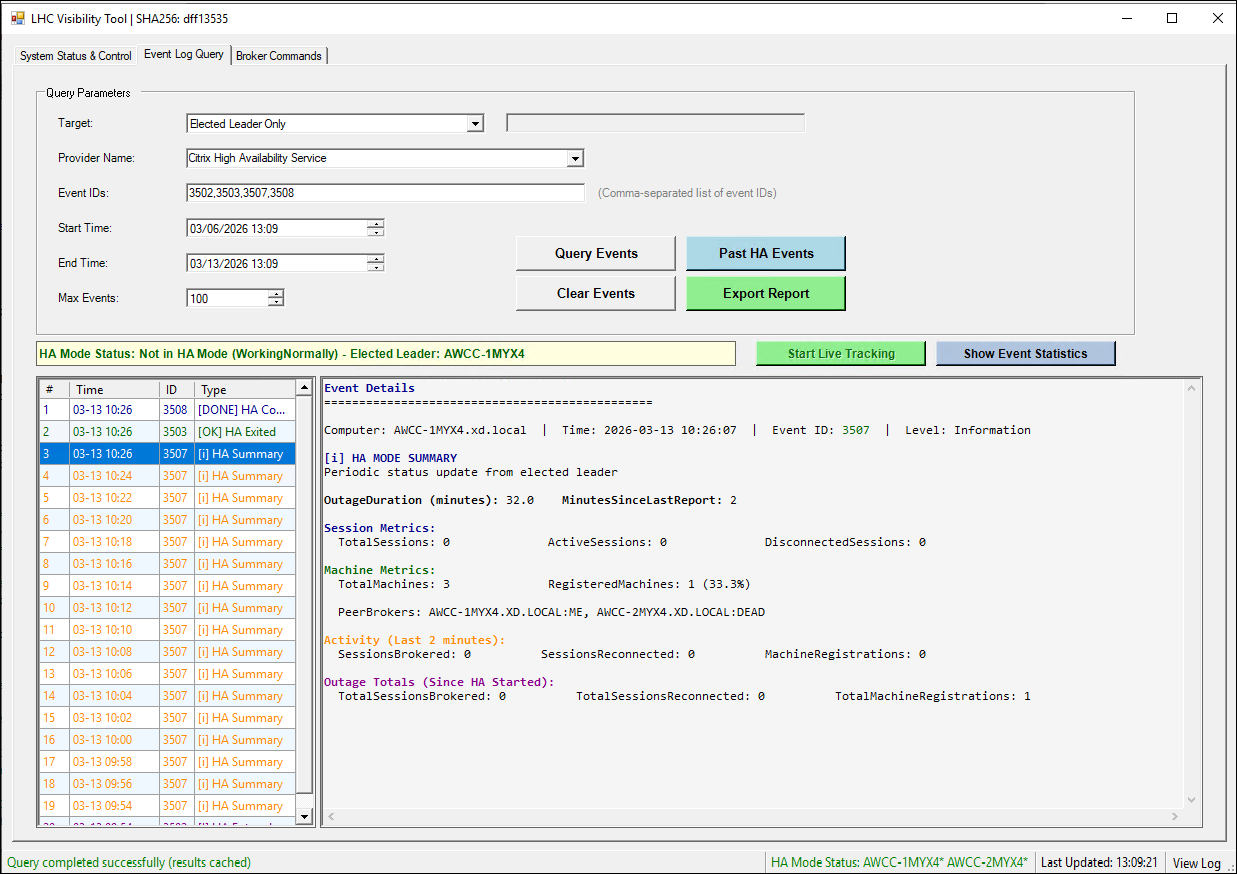Decrement End Time with down spinner
Viewport: 1237px width, 874px height.
(375, 267)
